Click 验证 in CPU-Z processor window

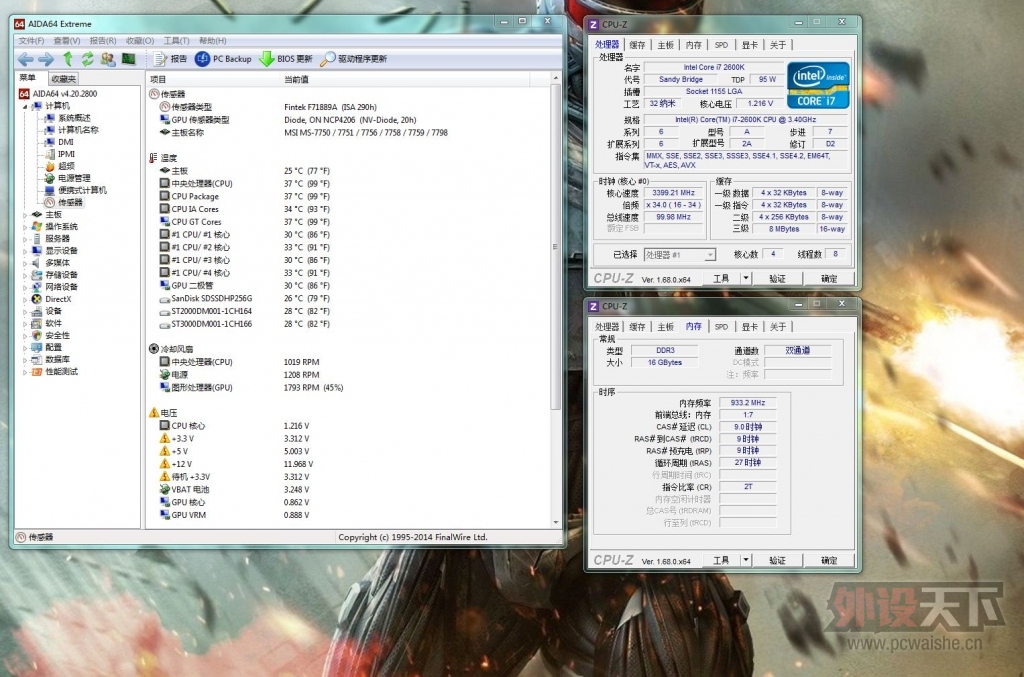tap(777, 278)
